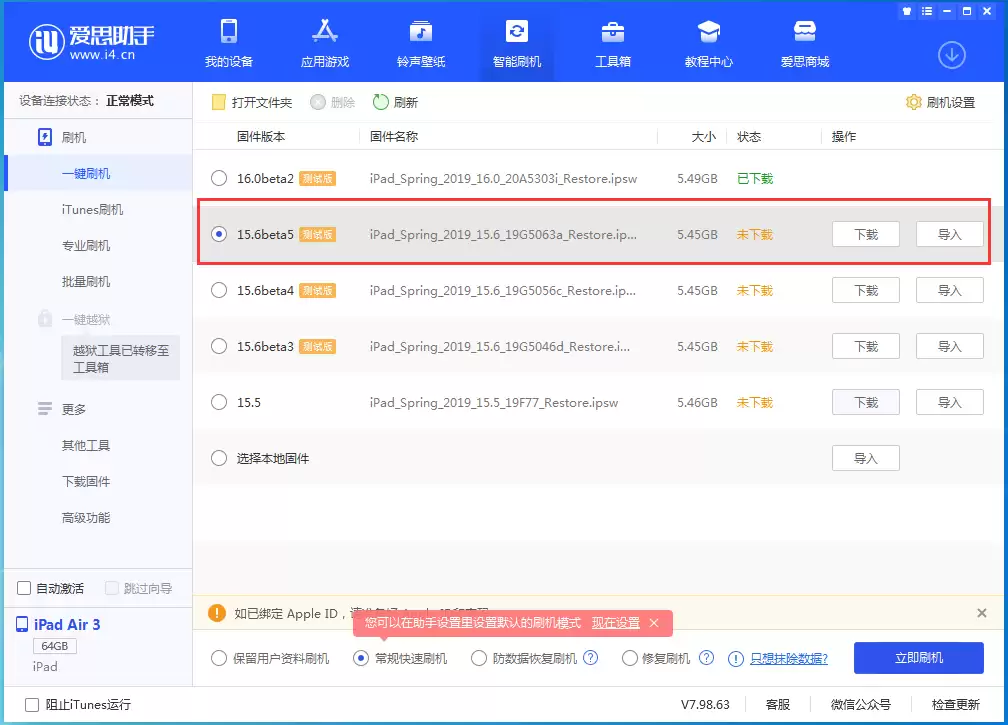Image resolution: width=1008 pixels, height=725 pixels.
Task: Download the 15.5 firmware
Action: 865,402
